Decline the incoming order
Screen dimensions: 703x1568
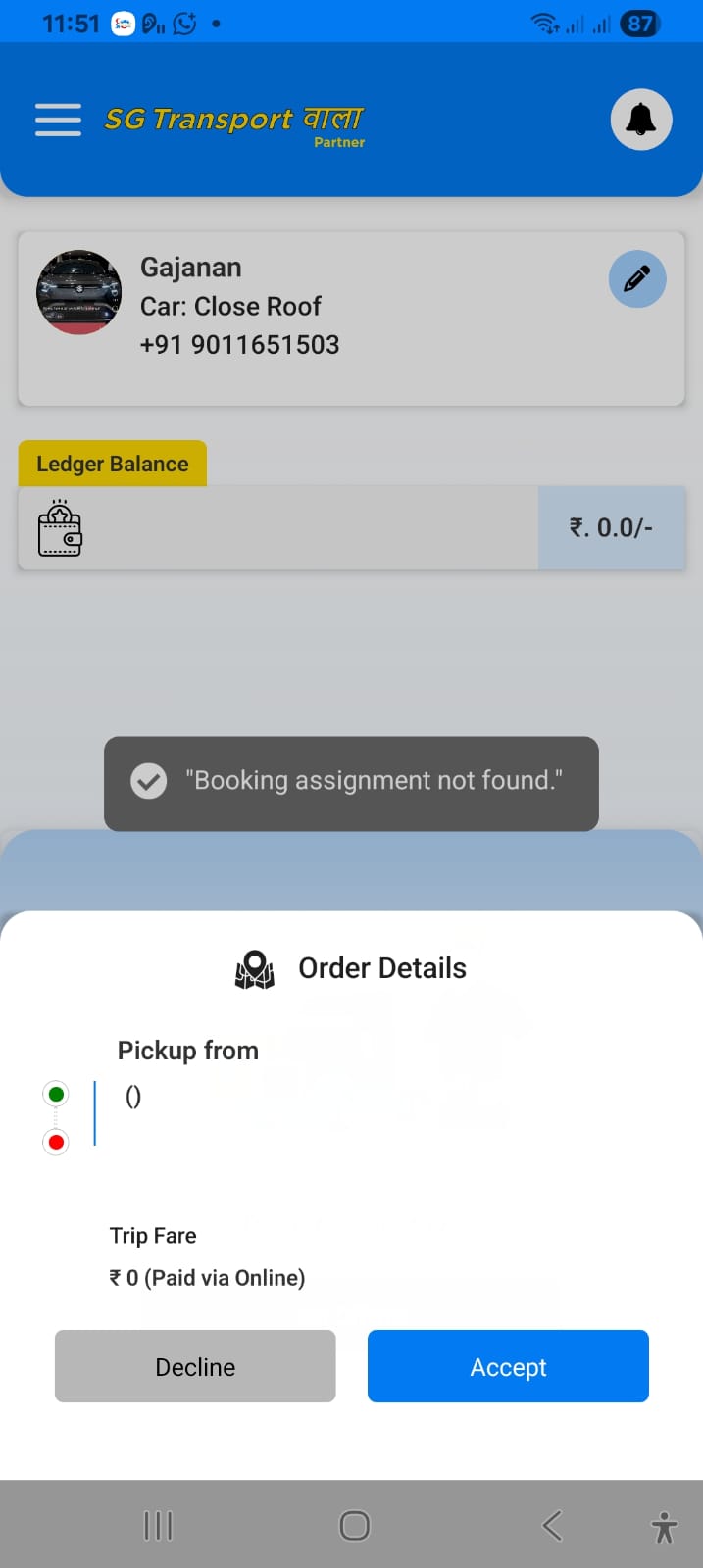(x=195, y=1366)
